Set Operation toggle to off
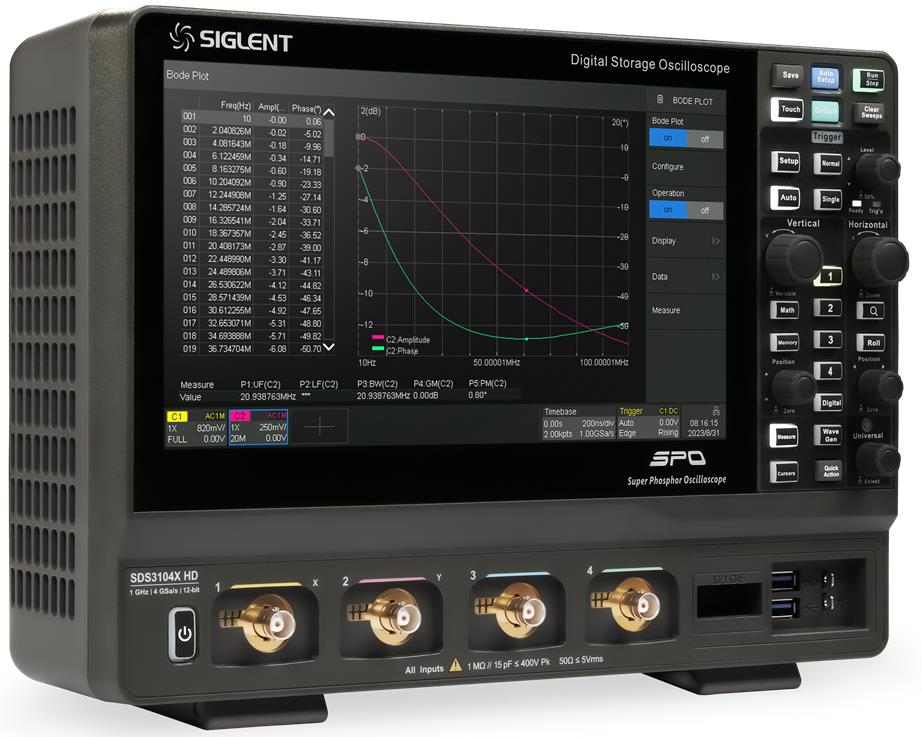 click(x=705, y=210)
